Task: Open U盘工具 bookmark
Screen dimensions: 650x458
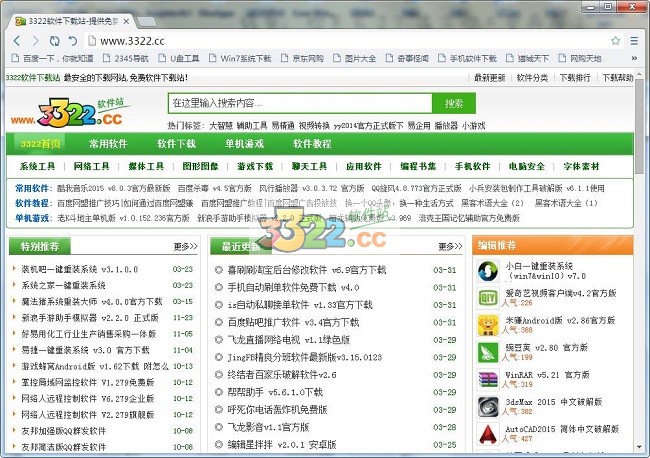Action: point(179,58)
